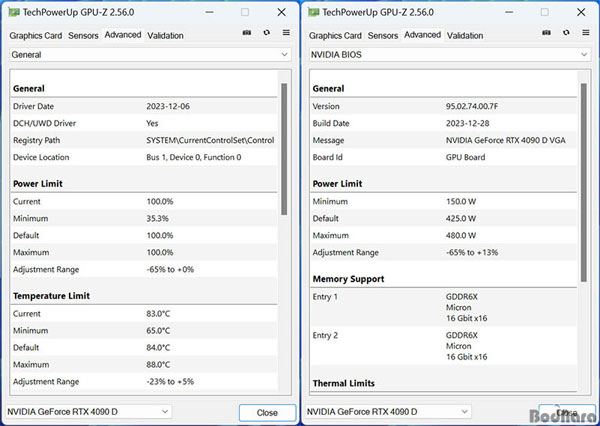Select Advanced tab in left window
This screenshot has height=426, width=600.
point(123,35)
